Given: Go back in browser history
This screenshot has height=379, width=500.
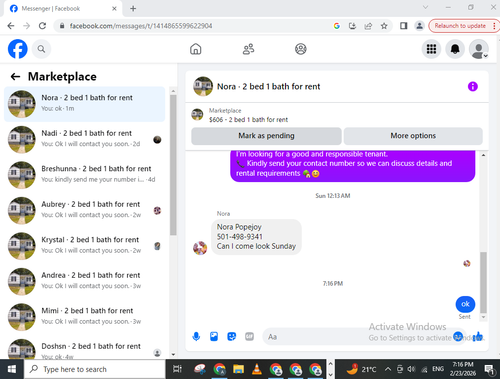Looking at the screenshot, I should coord(11,26).
